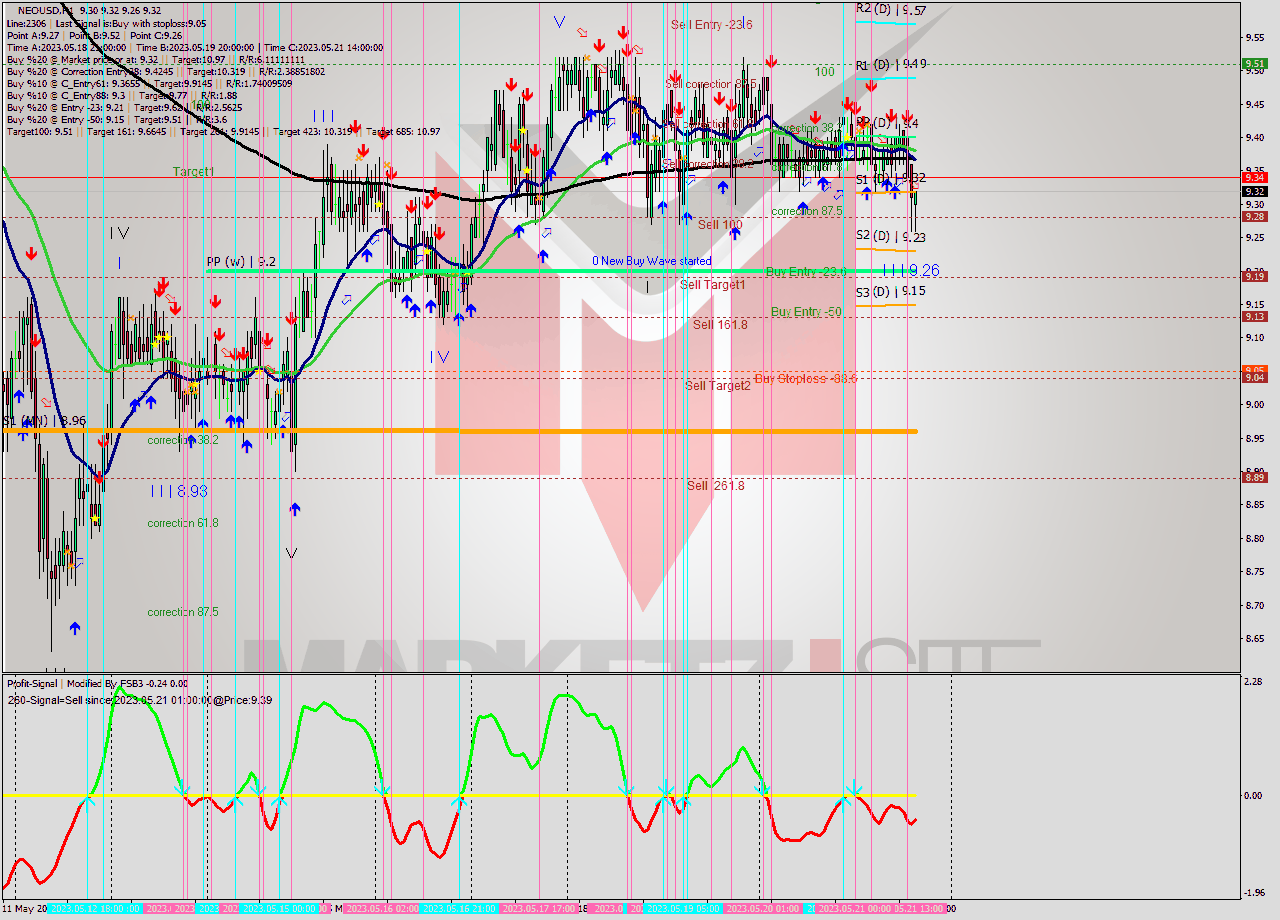
Task: Click the 9.28 price tag on axis
Action: coord(1254,216)
